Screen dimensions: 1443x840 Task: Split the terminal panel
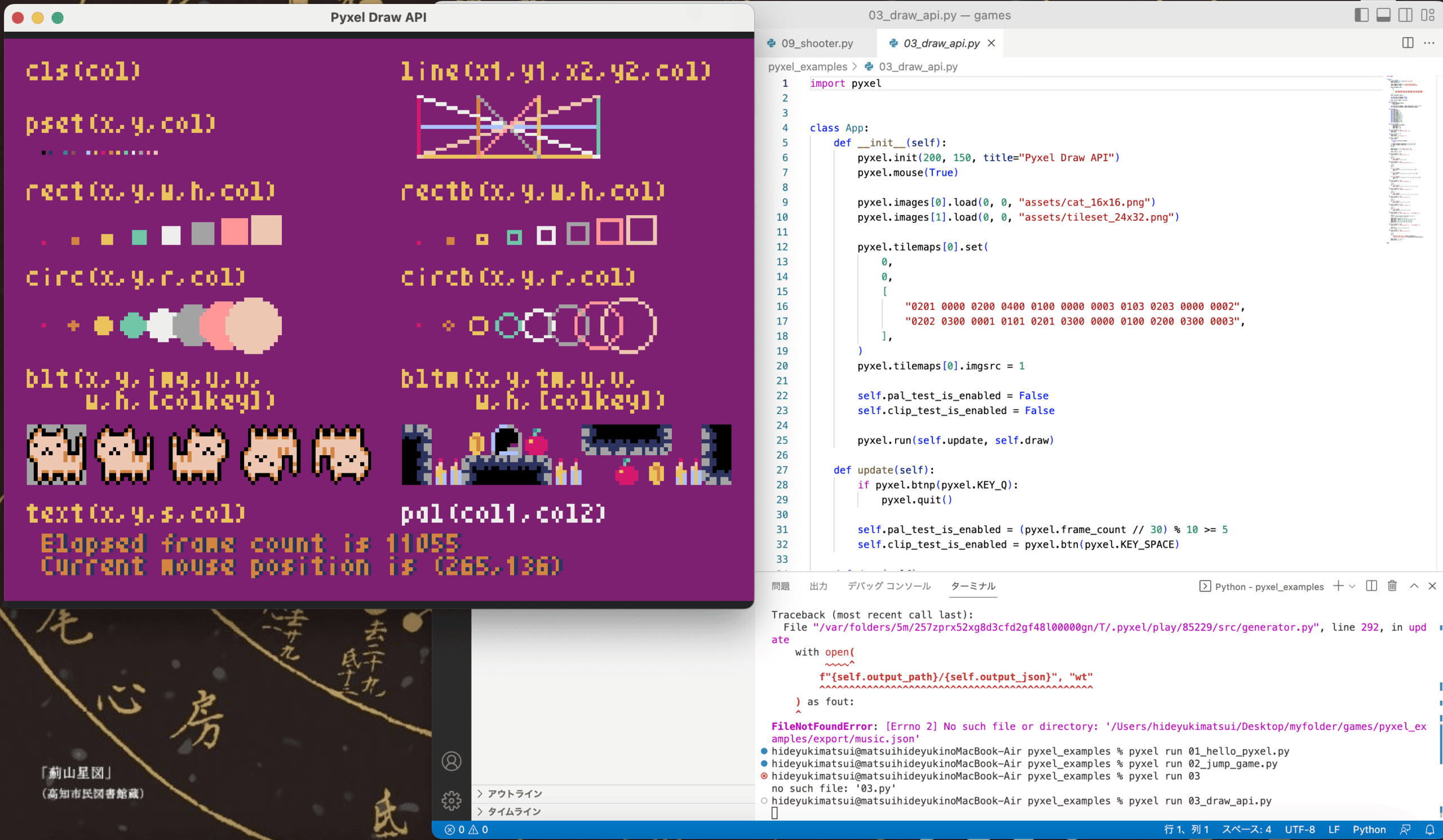click(1371, 586)
